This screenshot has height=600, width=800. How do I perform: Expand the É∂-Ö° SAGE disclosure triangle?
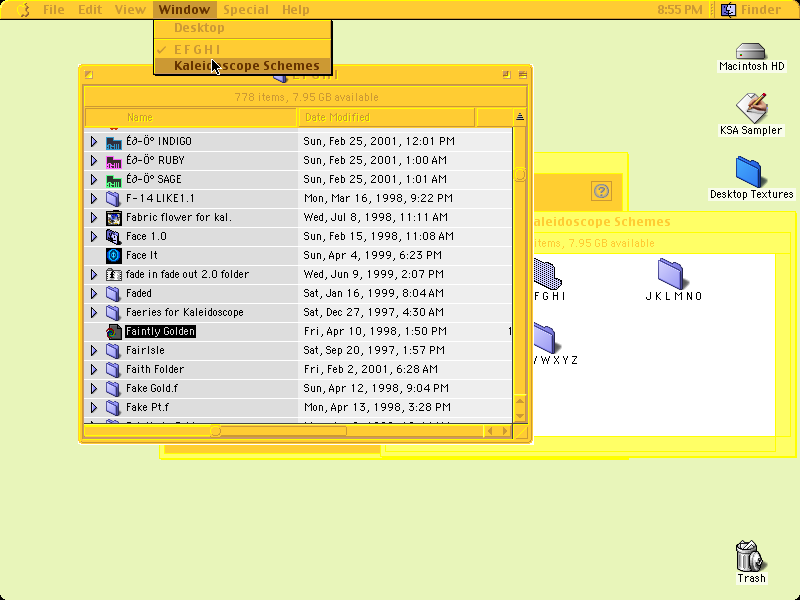94,180
